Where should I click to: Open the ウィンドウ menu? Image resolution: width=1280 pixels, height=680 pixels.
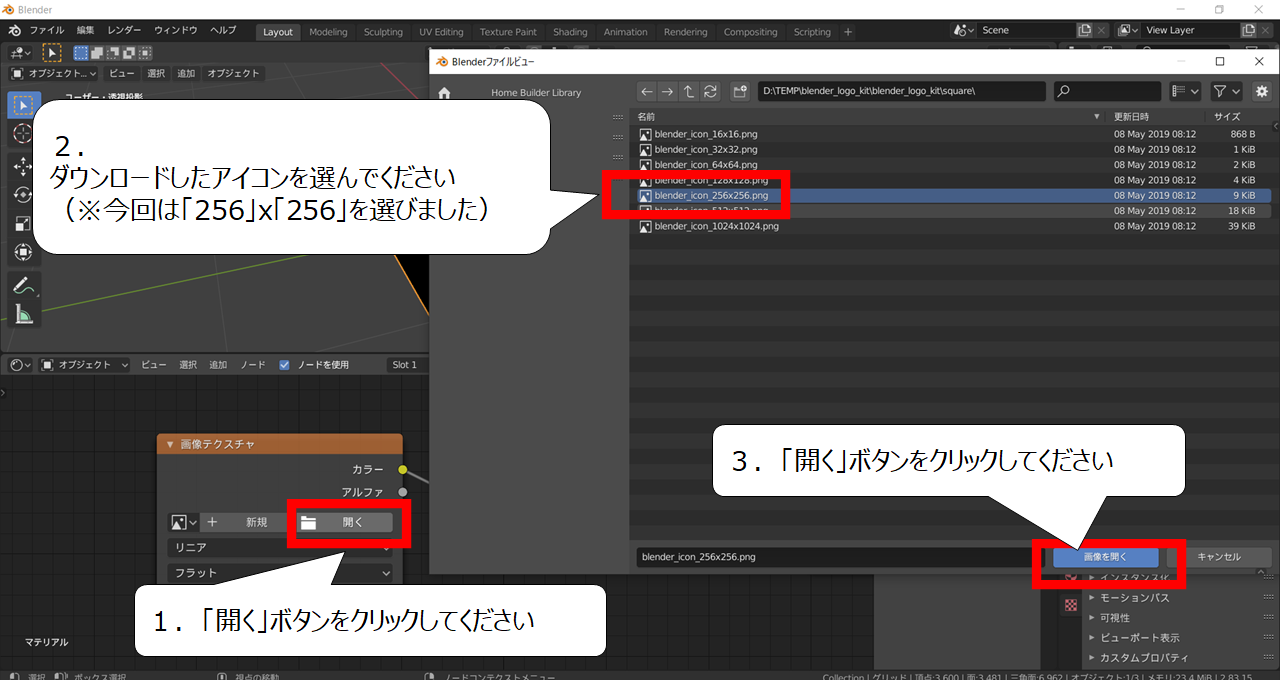click(175, 31)
